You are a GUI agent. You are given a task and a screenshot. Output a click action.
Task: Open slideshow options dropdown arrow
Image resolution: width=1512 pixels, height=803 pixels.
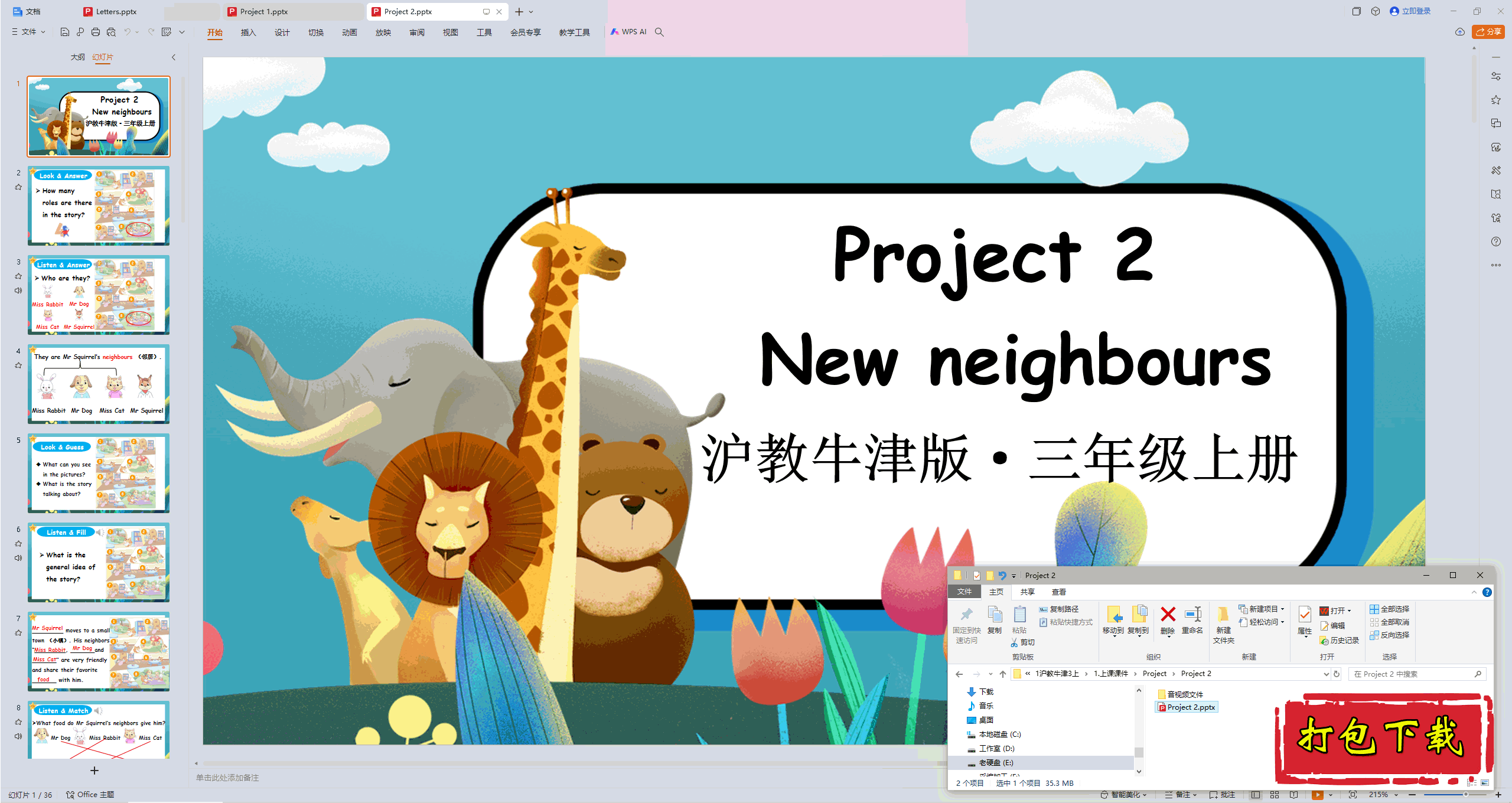pos(1331,795)
